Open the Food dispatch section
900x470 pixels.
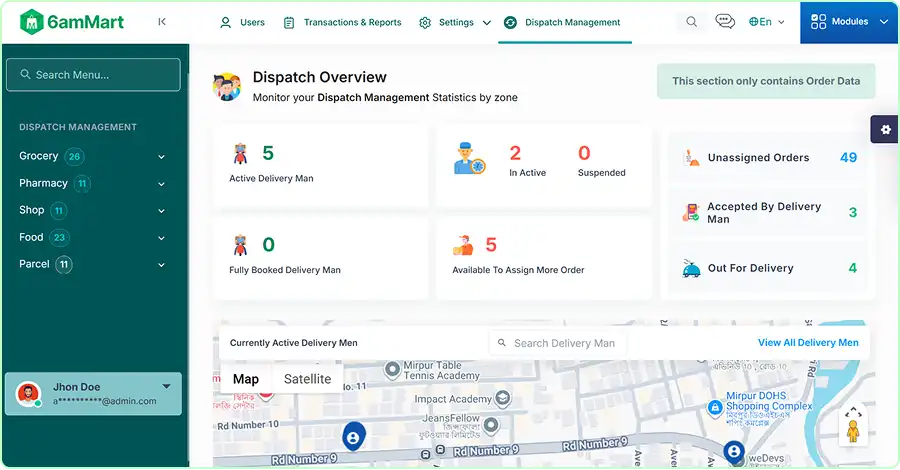coord(92,238)
